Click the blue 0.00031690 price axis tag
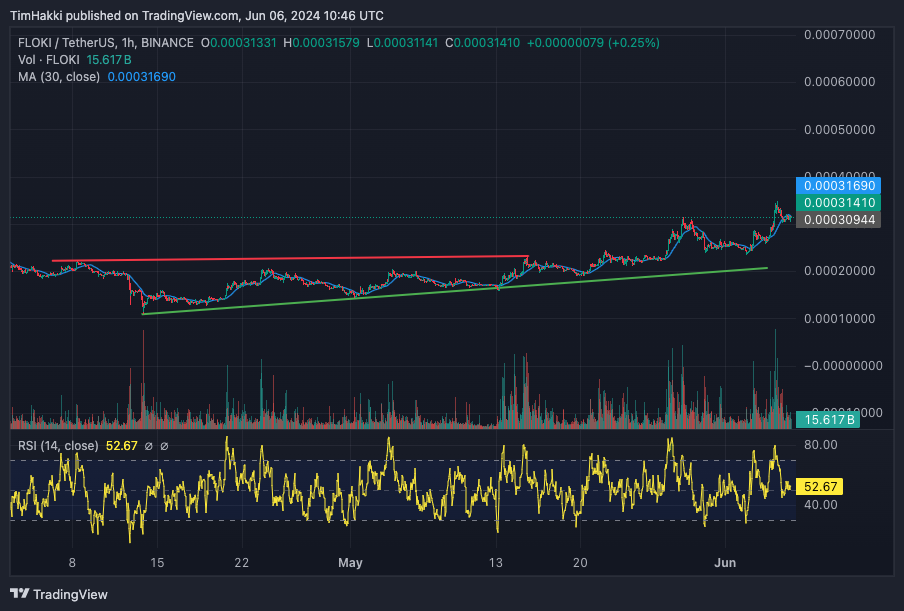The width and height of the screenshot is (904, 611). (x=838, y=186)
